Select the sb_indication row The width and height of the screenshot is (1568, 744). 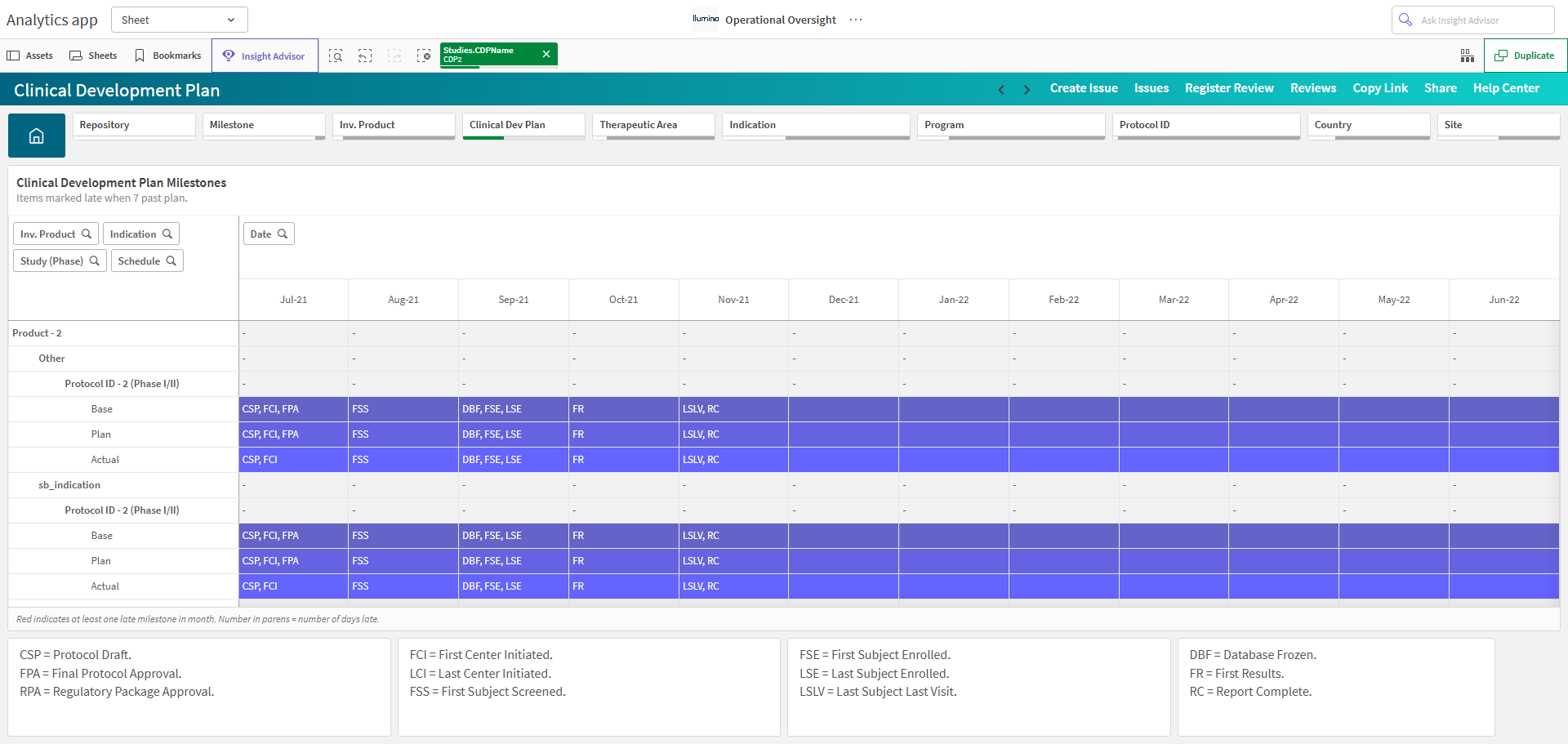123,485
